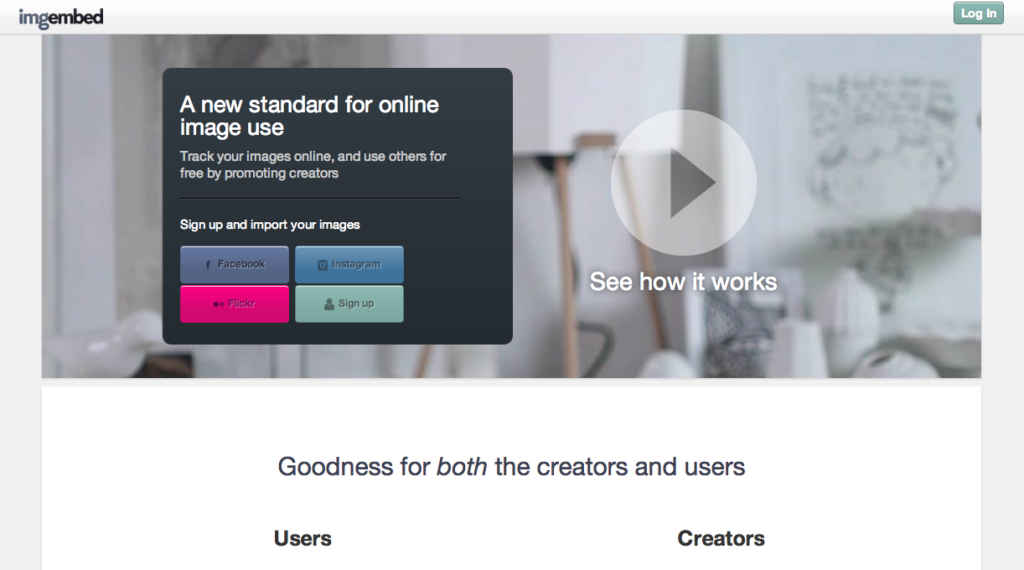Click the Instagram camera icon
Image resolution: width=1024 pixels, height=570 pixels.
coord(322,264)
